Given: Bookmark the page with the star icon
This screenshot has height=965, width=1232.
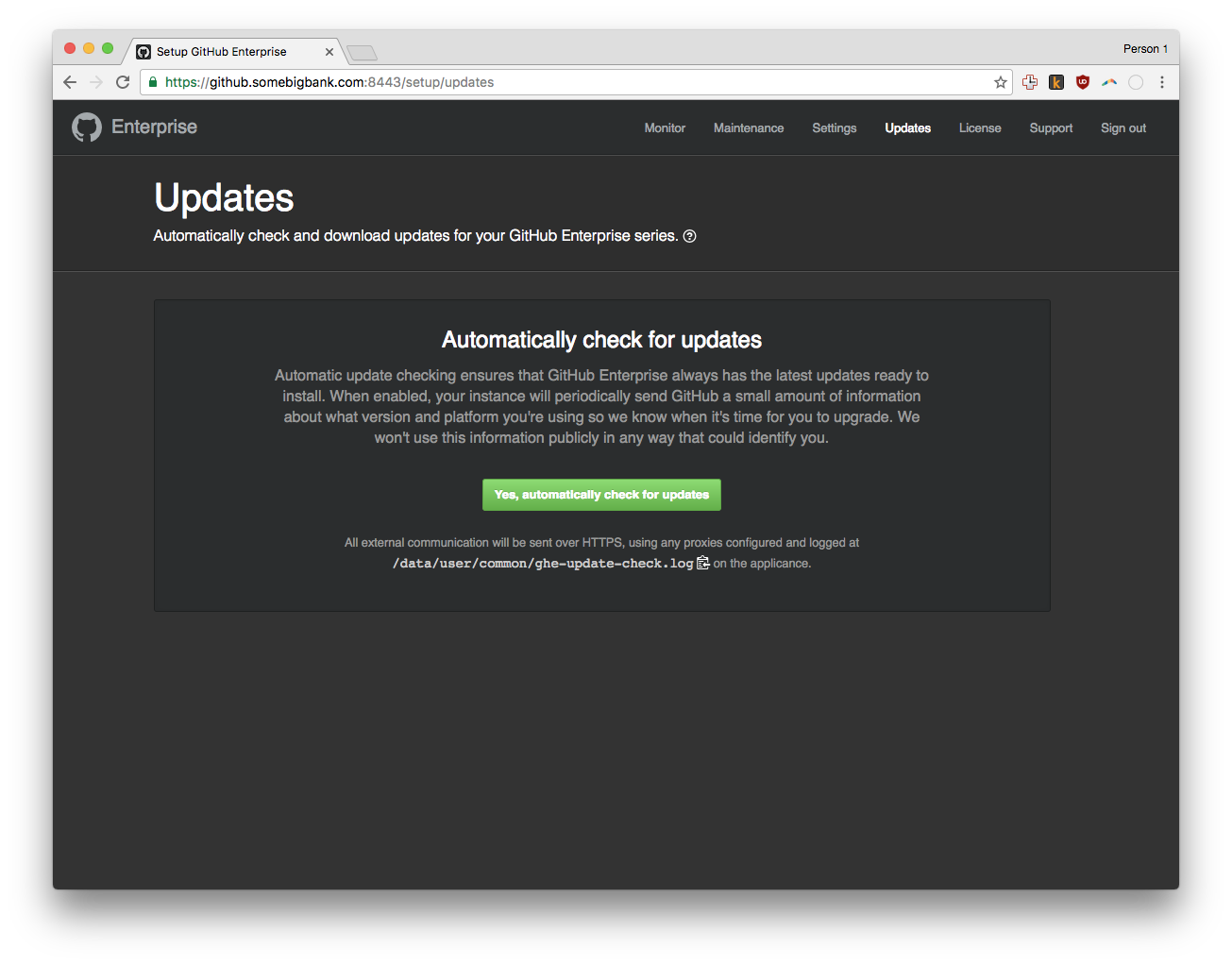Looking at the screenshot, I should pos(1001,82).
